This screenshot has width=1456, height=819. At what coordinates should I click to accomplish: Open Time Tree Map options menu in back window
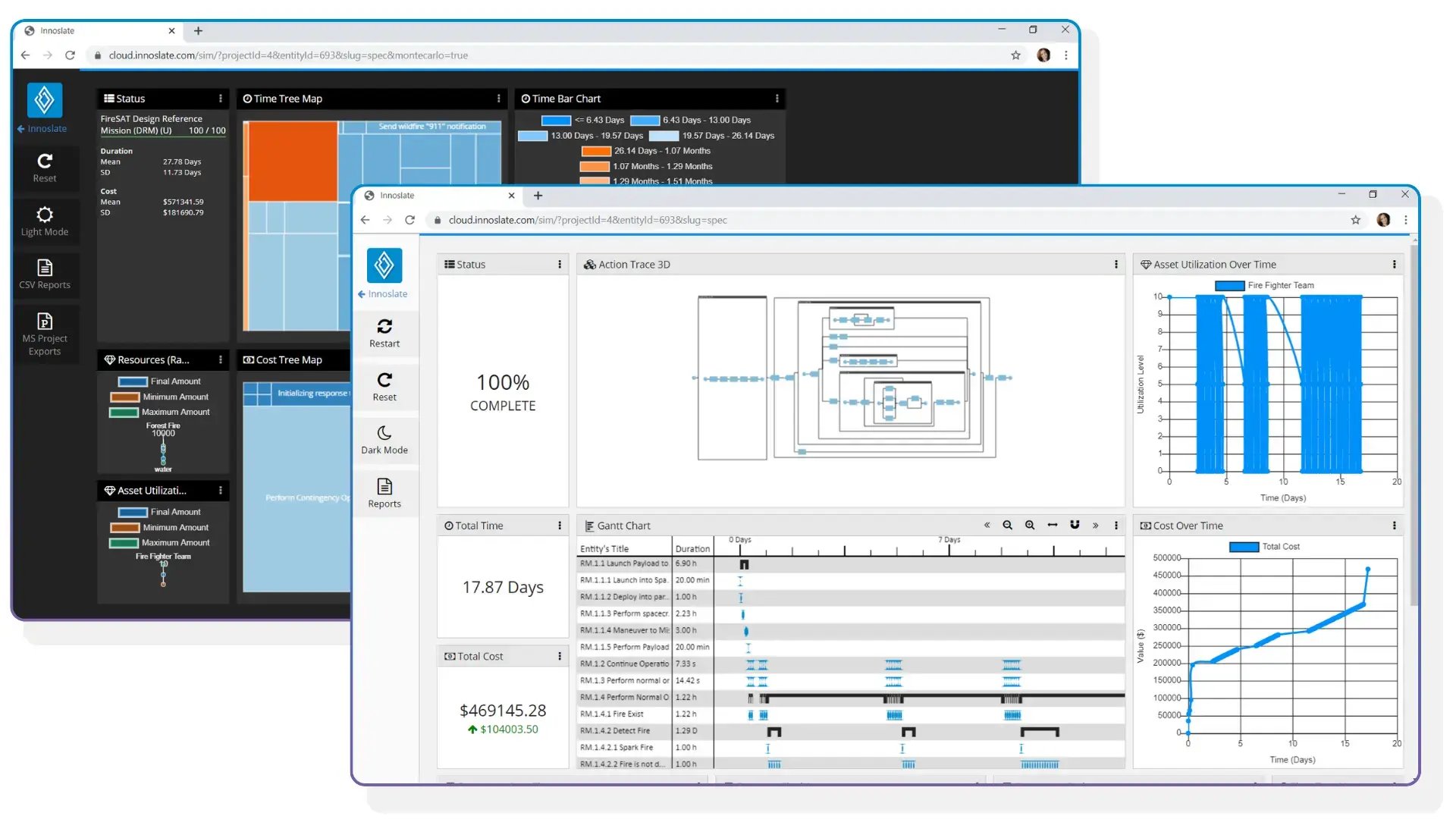tap(498, 99)
